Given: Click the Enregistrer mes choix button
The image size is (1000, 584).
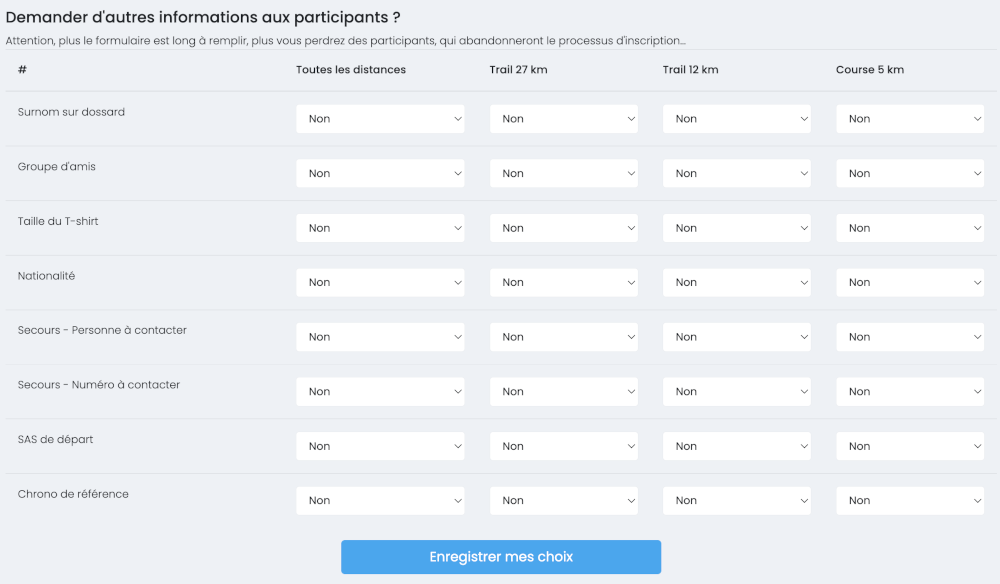Looking at the screenshot, I should (500, 557).
